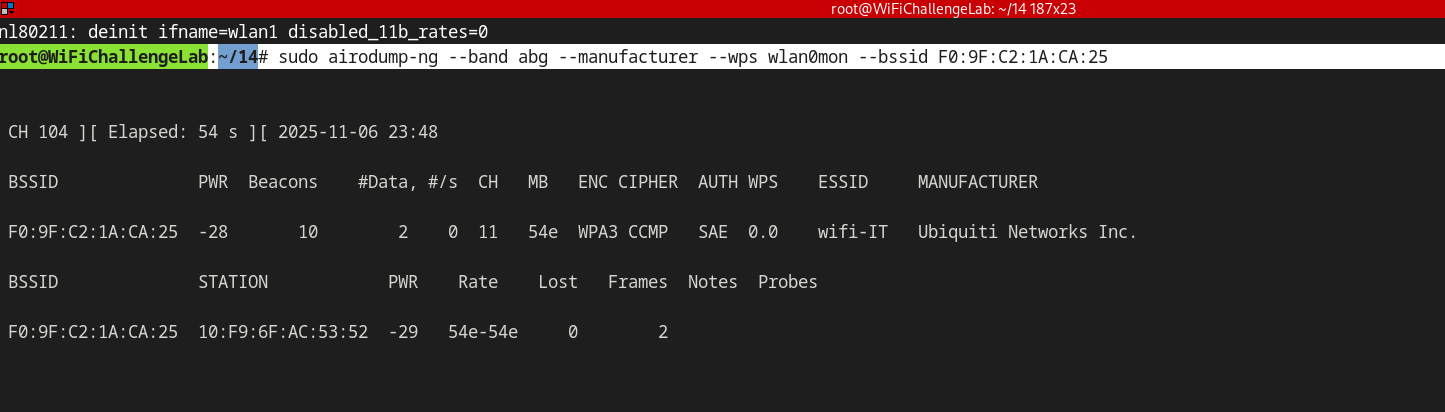Viewport: 1445px width, 412px height.
Task: Click the red terminal title bar text
Action: [952, 9]
